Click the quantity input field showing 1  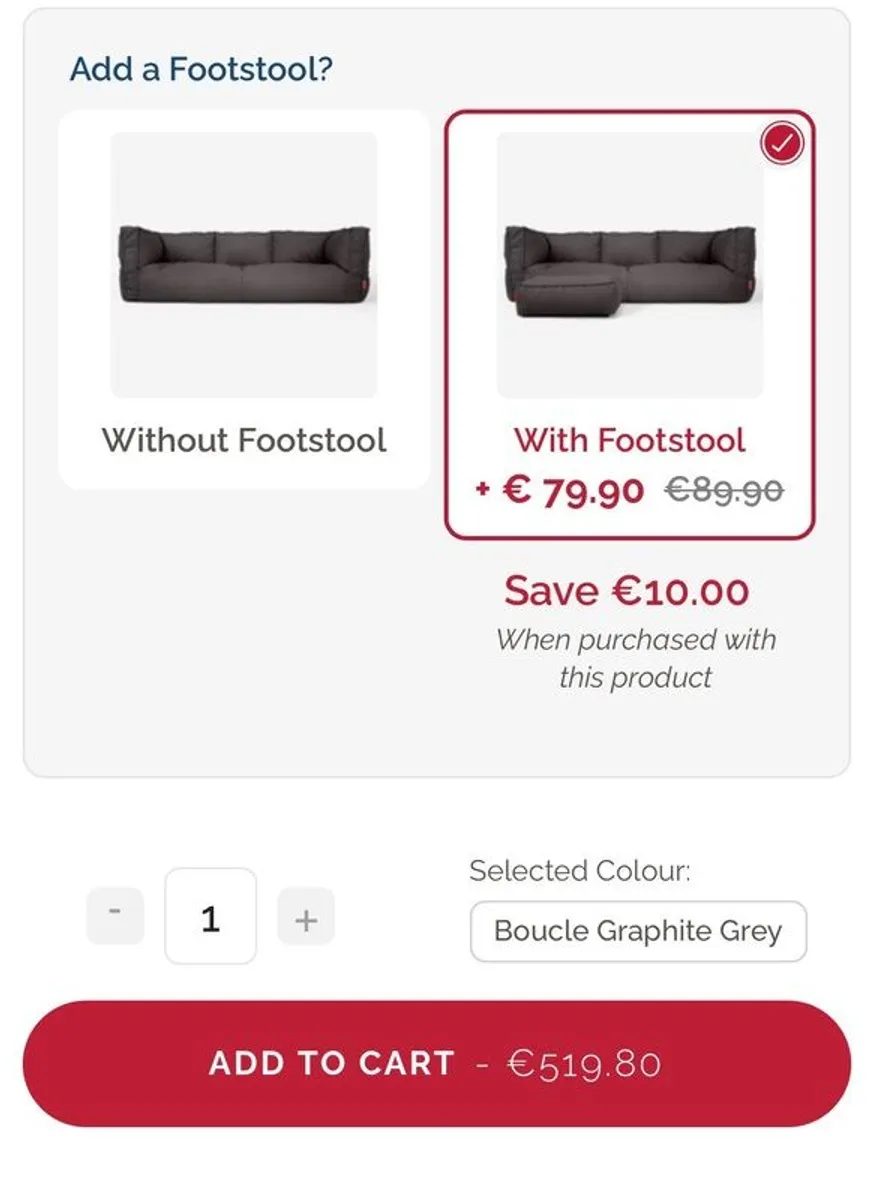(x=210, y=916)
